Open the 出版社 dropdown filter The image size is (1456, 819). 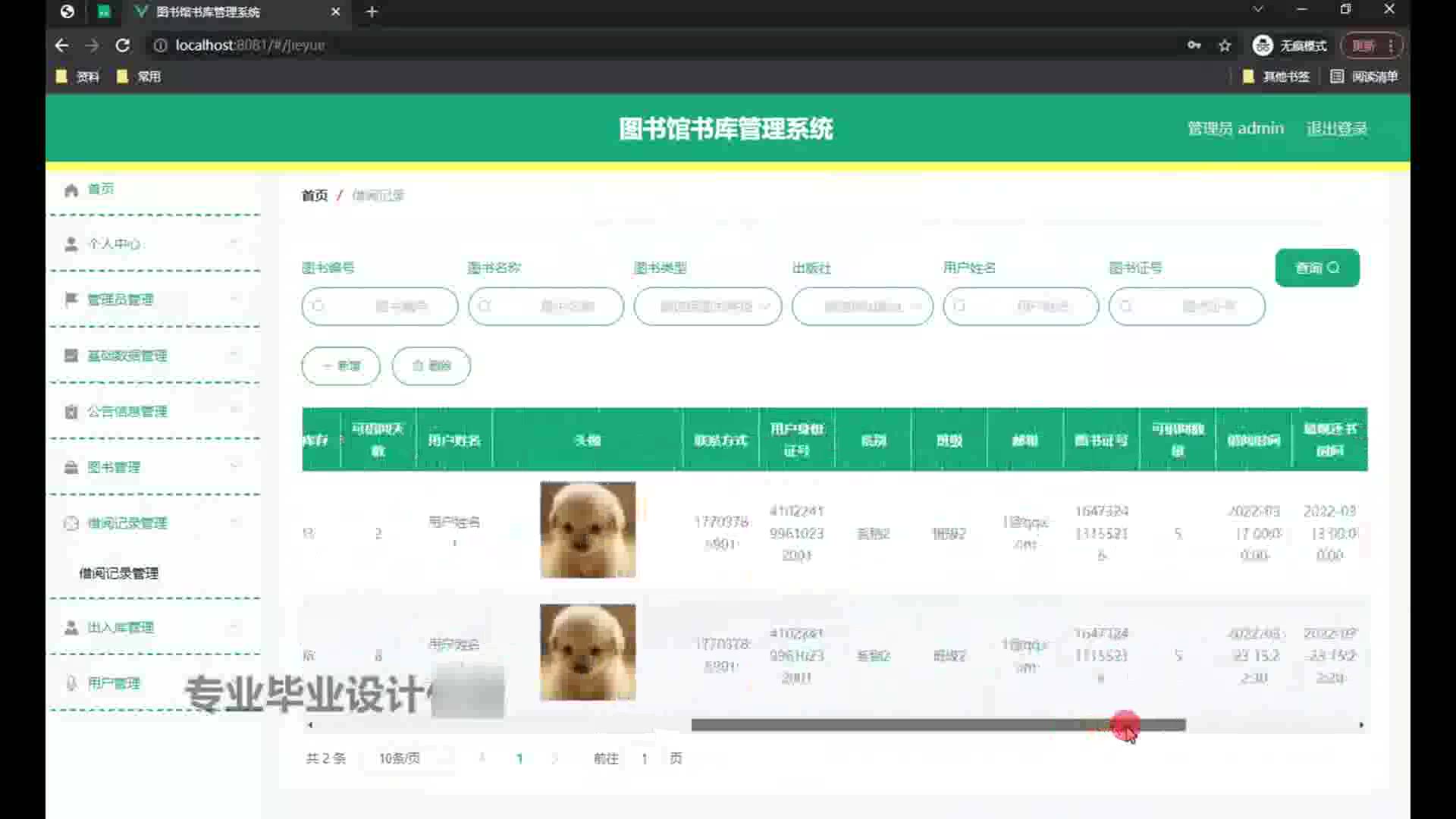(862, 306)
